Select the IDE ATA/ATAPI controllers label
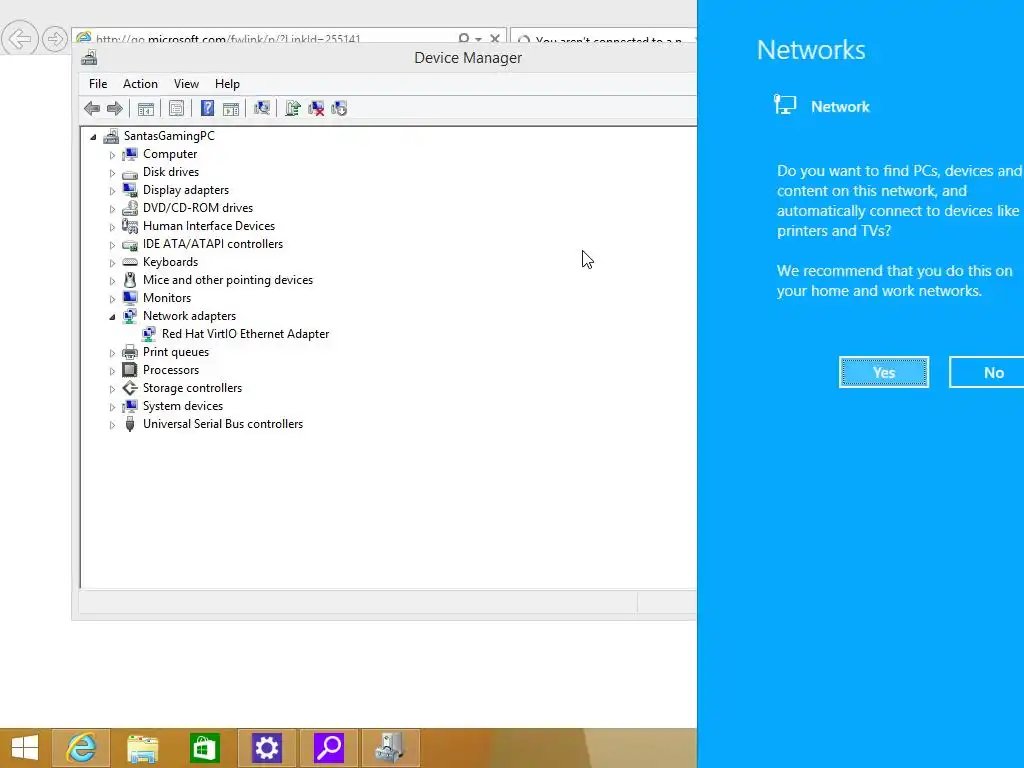 pos(213,244)
